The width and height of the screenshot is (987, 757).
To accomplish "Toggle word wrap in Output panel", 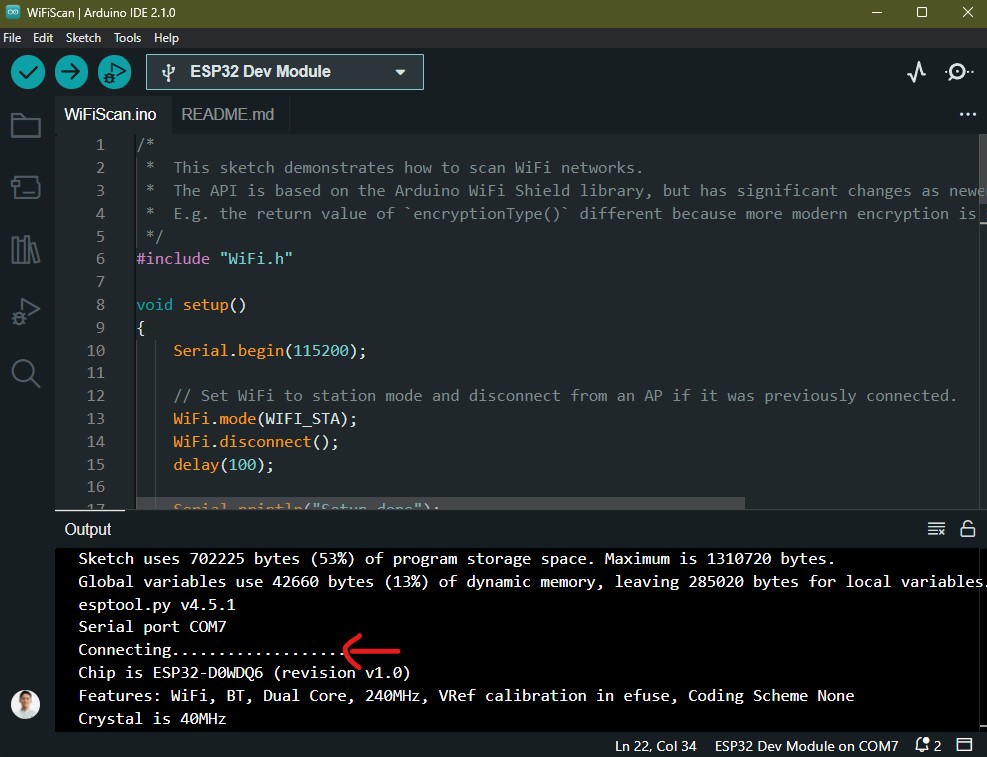I will tap(936, 529).
